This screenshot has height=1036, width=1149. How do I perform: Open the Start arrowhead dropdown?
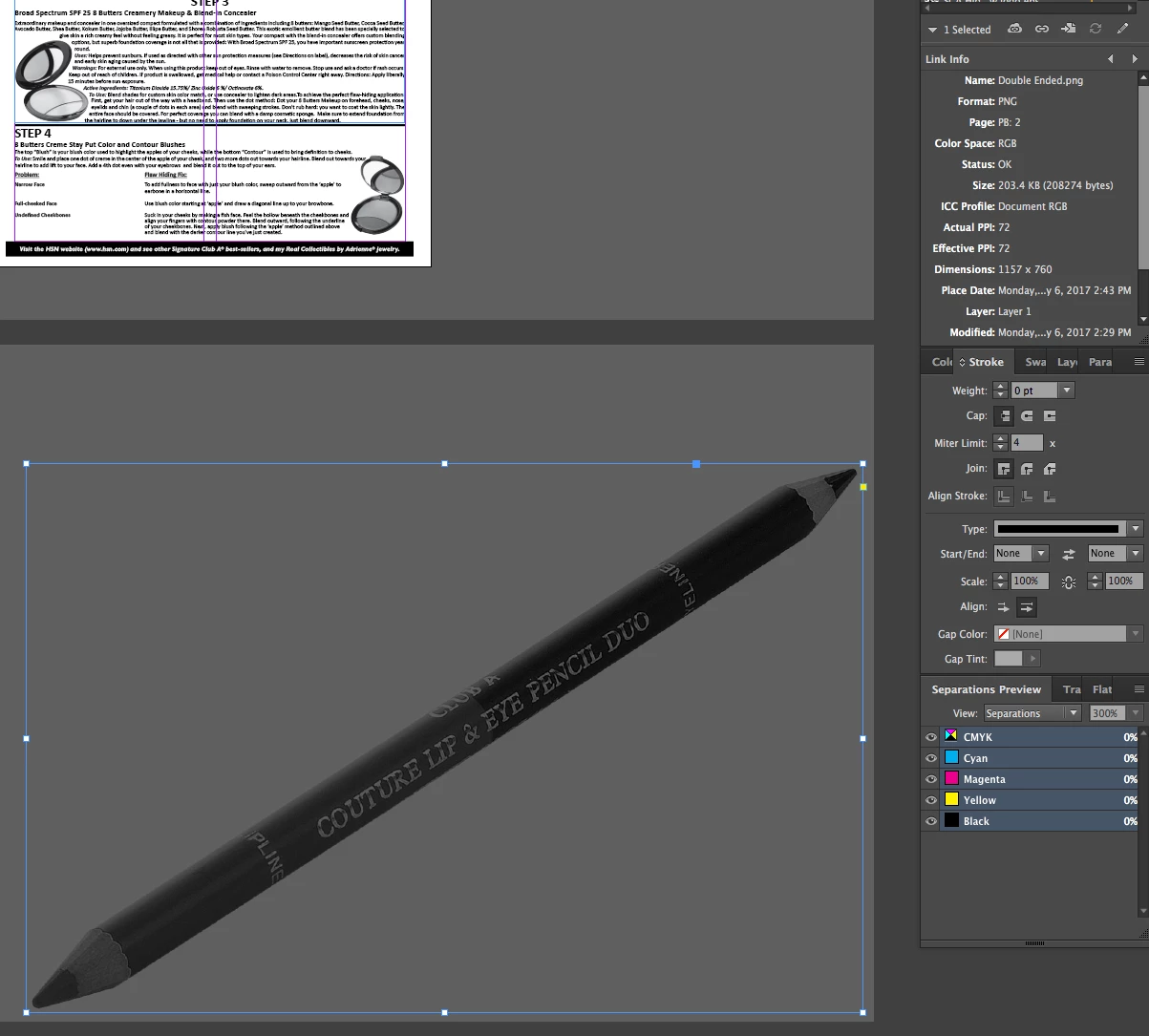coord(1041,554)
